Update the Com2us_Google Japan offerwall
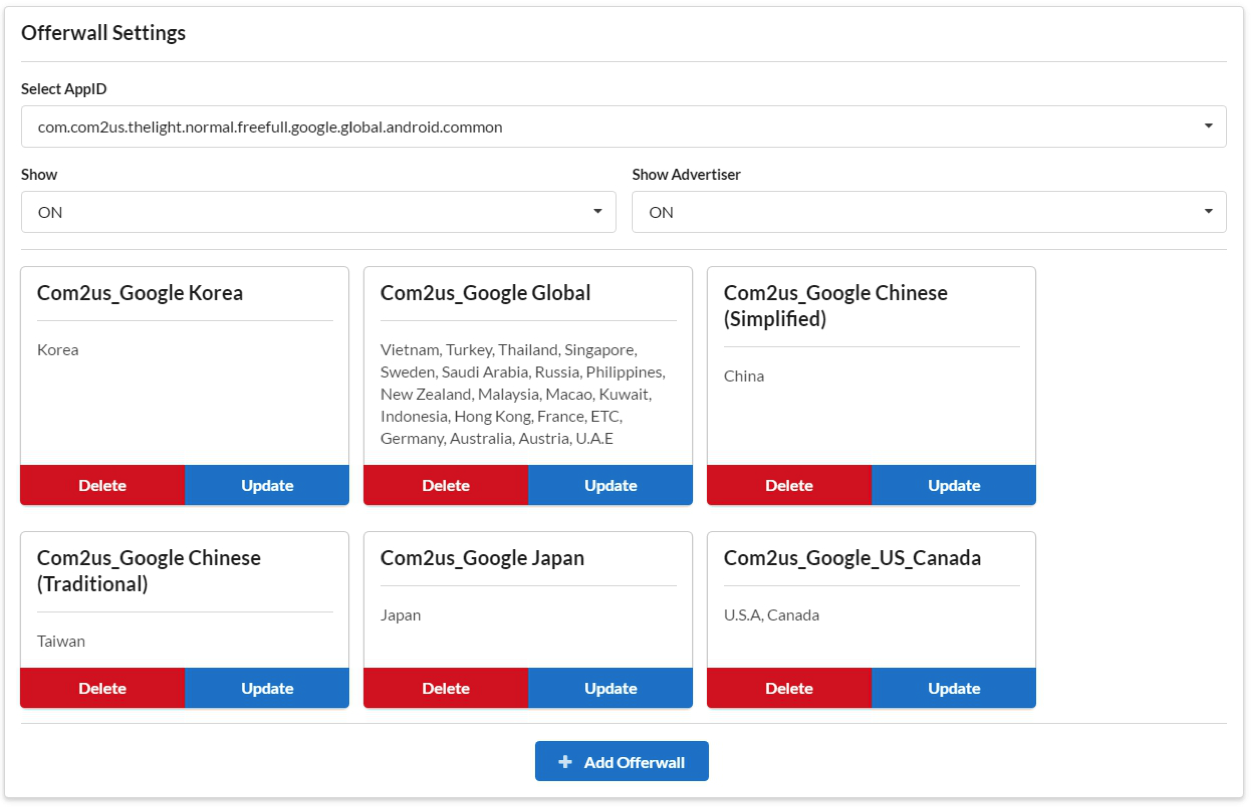Screen dimensions: 1254x807 pyautogui.click(x=610, y=688)
